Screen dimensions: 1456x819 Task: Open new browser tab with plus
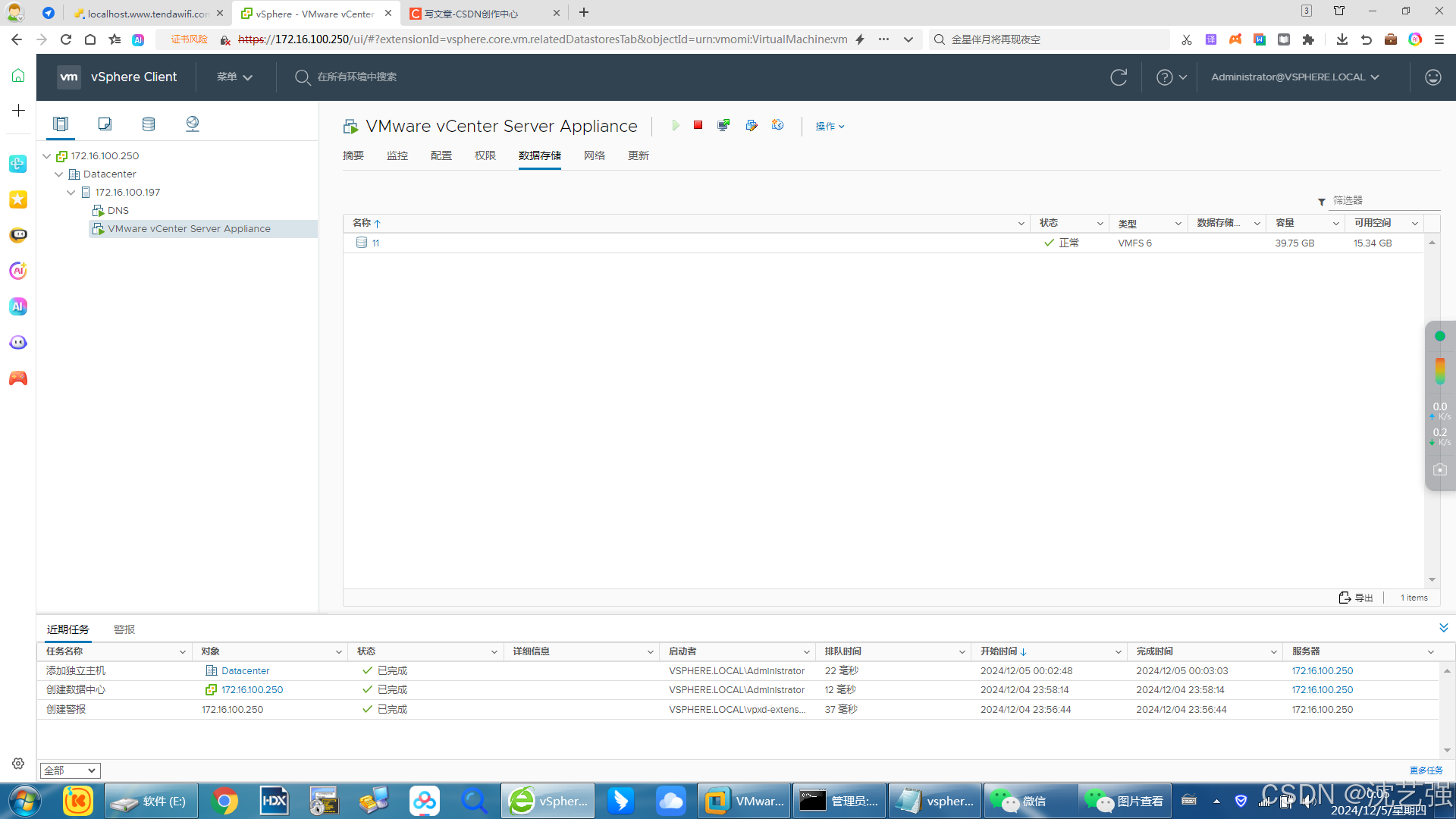tap(584, 12)
